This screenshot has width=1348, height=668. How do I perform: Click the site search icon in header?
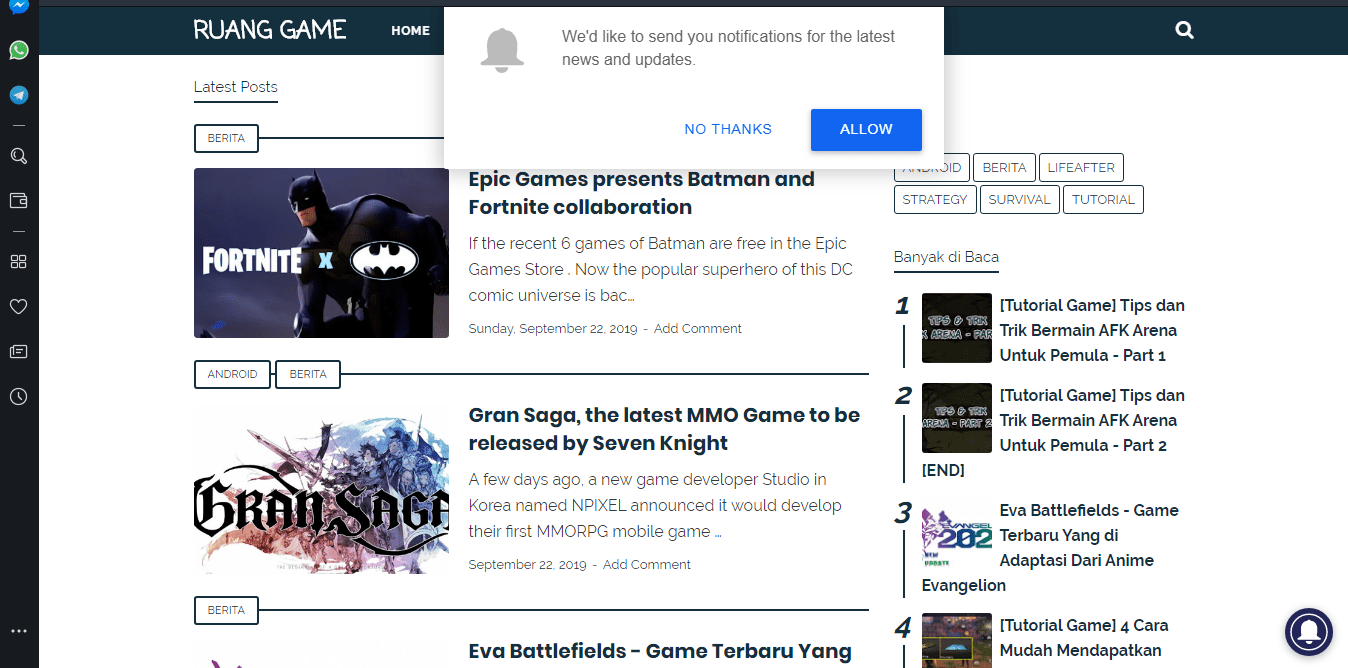1185,30
